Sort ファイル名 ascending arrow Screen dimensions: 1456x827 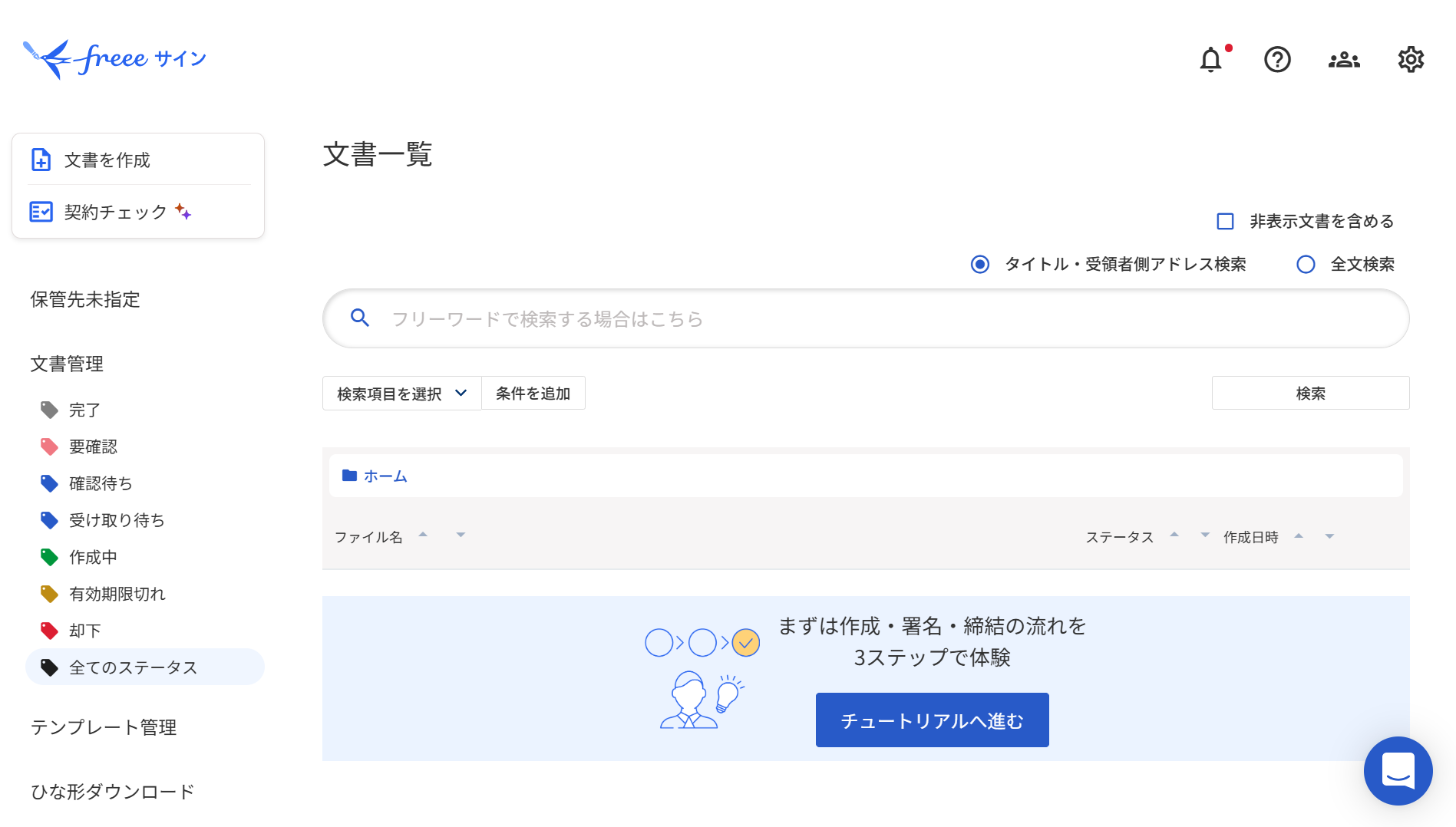point(423,534)
